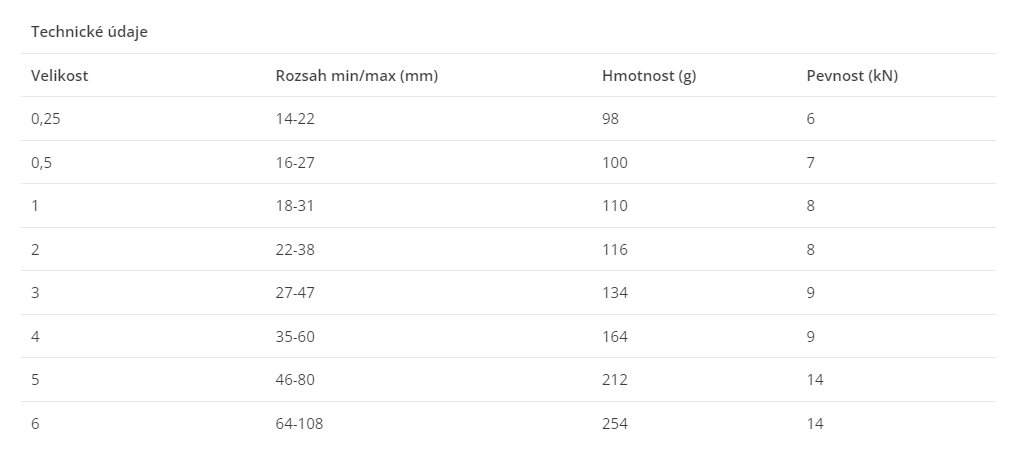Click the Pevnost (kN) column header
1018x462 pixels.
[852, 75]
